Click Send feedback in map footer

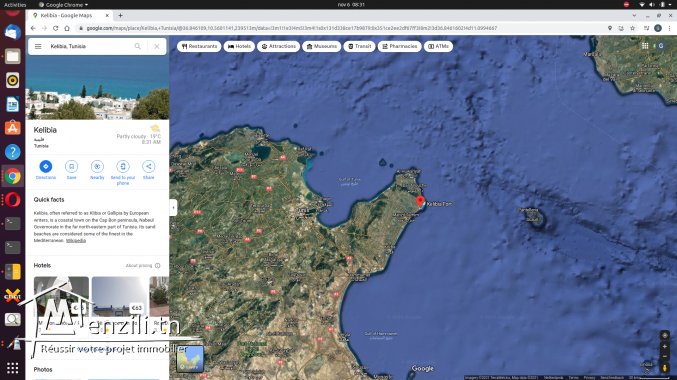(611, 377)
